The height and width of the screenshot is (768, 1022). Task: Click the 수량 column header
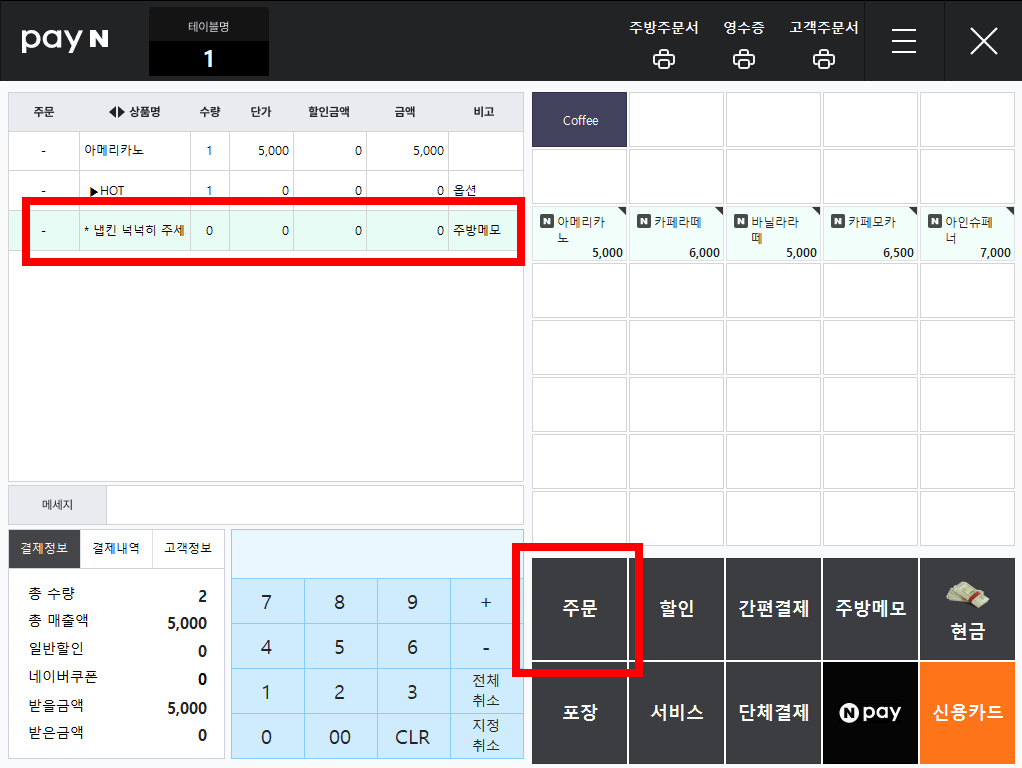[210, 112]
